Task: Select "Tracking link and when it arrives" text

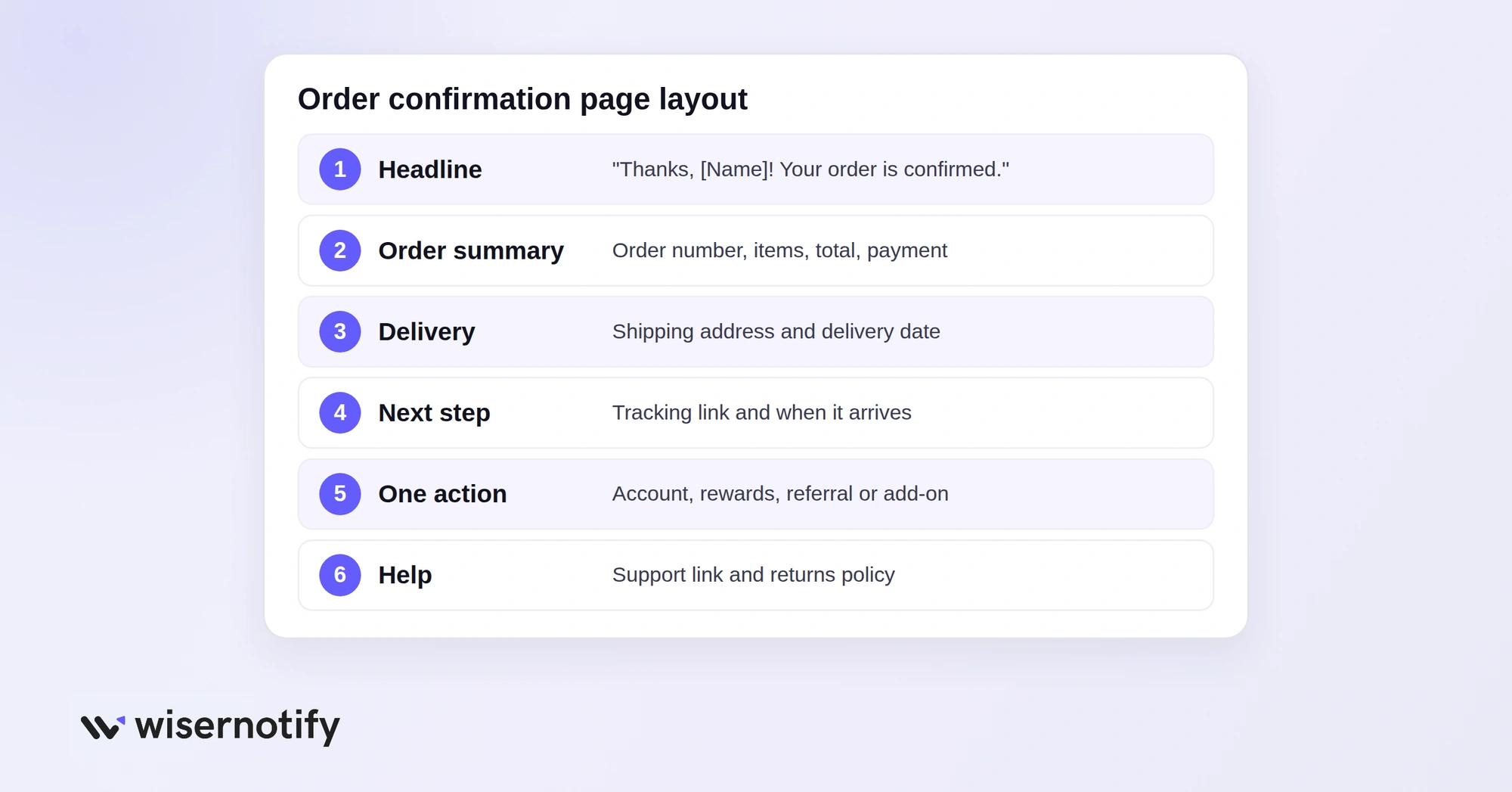Action: 762,412
